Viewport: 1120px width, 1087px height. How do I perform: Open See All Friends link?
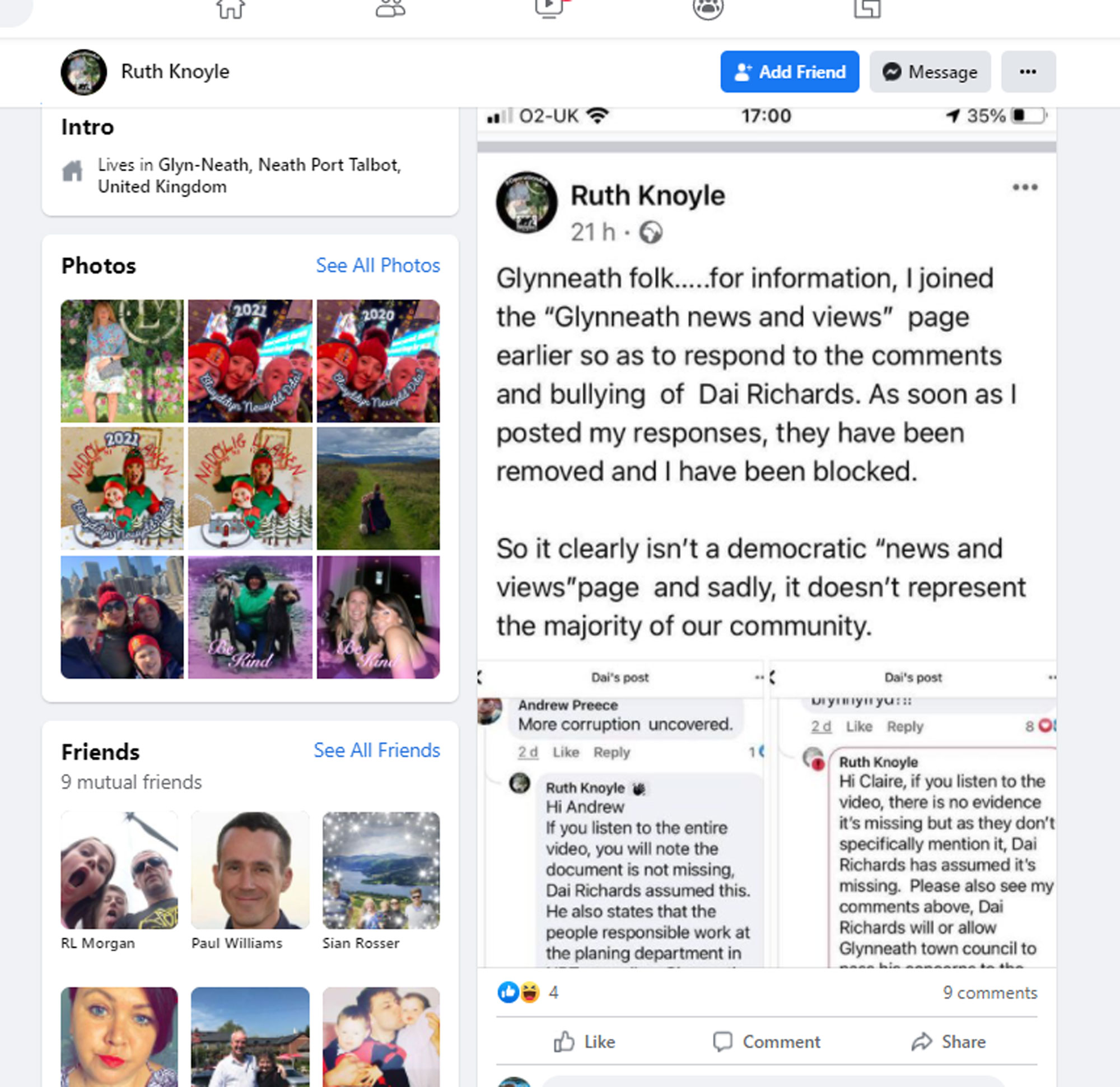(x=376, y=750)
